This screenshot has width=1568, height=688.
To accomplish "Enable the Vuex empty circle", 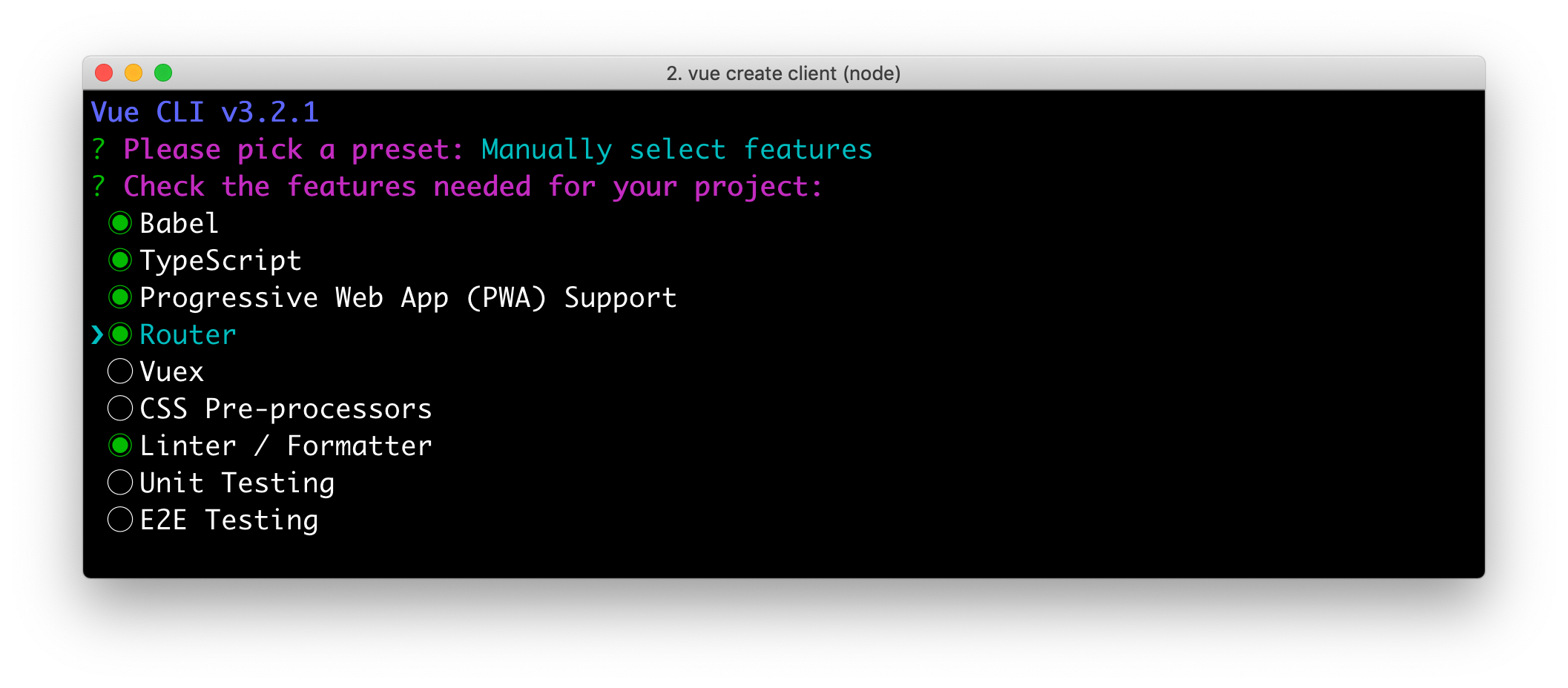I will pos(120,371).
